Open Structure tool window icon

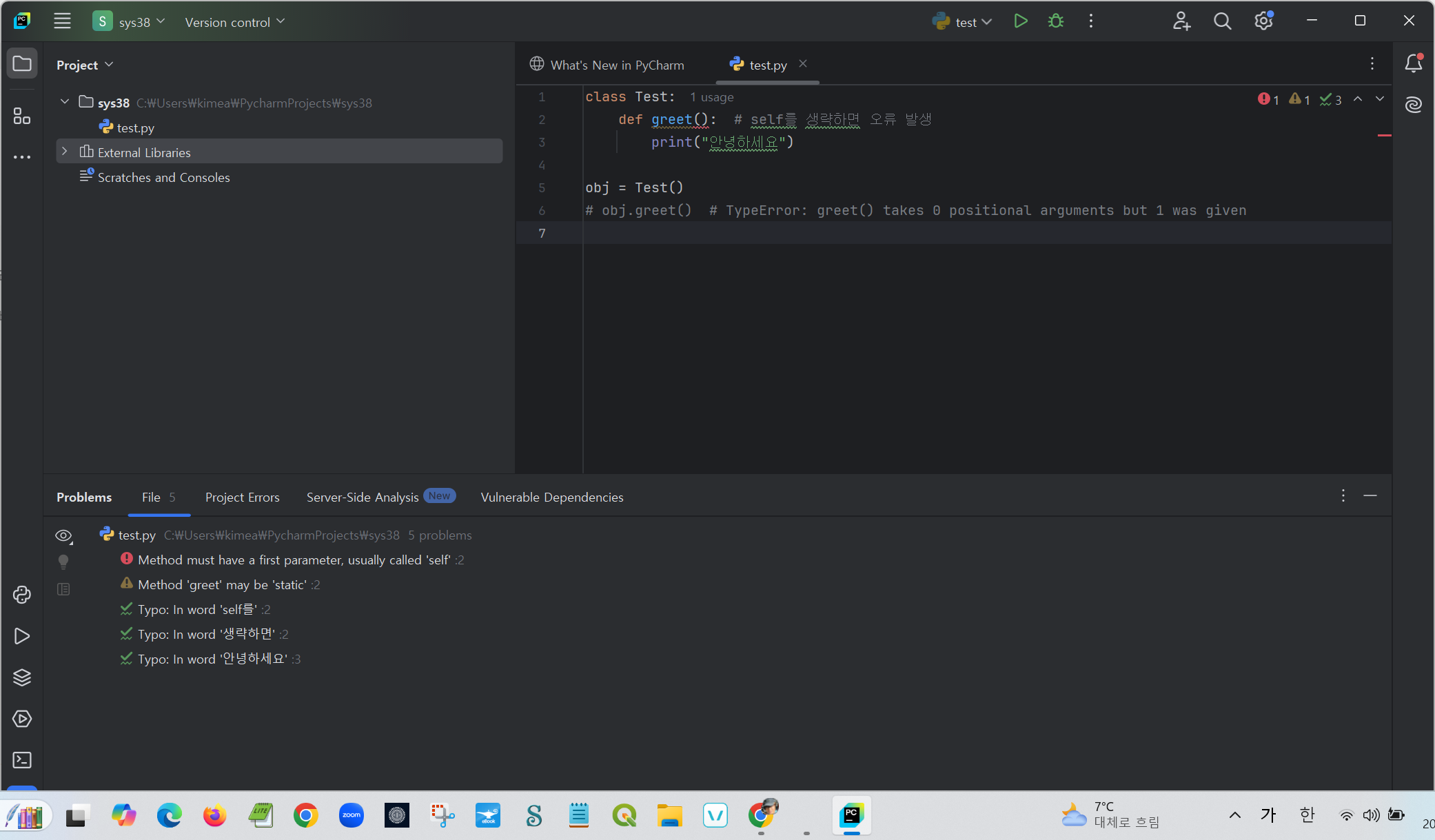22,116
